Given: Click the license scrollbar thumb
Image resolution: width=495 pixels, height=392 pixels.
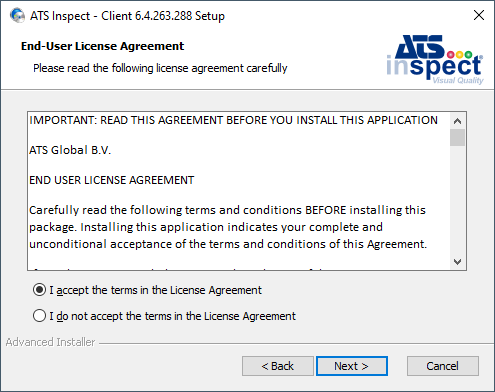Looking at the screenshot, I should [x=457, y=137].
